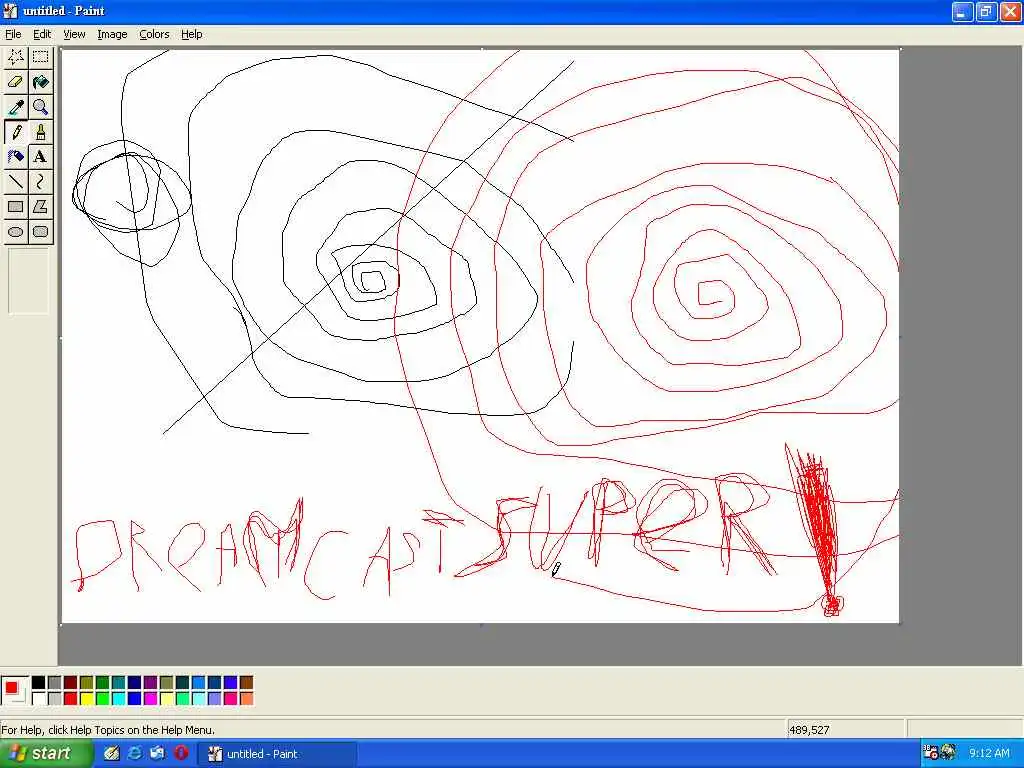This screenshot has width=1024, height=768.
Task: Select the purple palette swatch
Action: point(150,682)
